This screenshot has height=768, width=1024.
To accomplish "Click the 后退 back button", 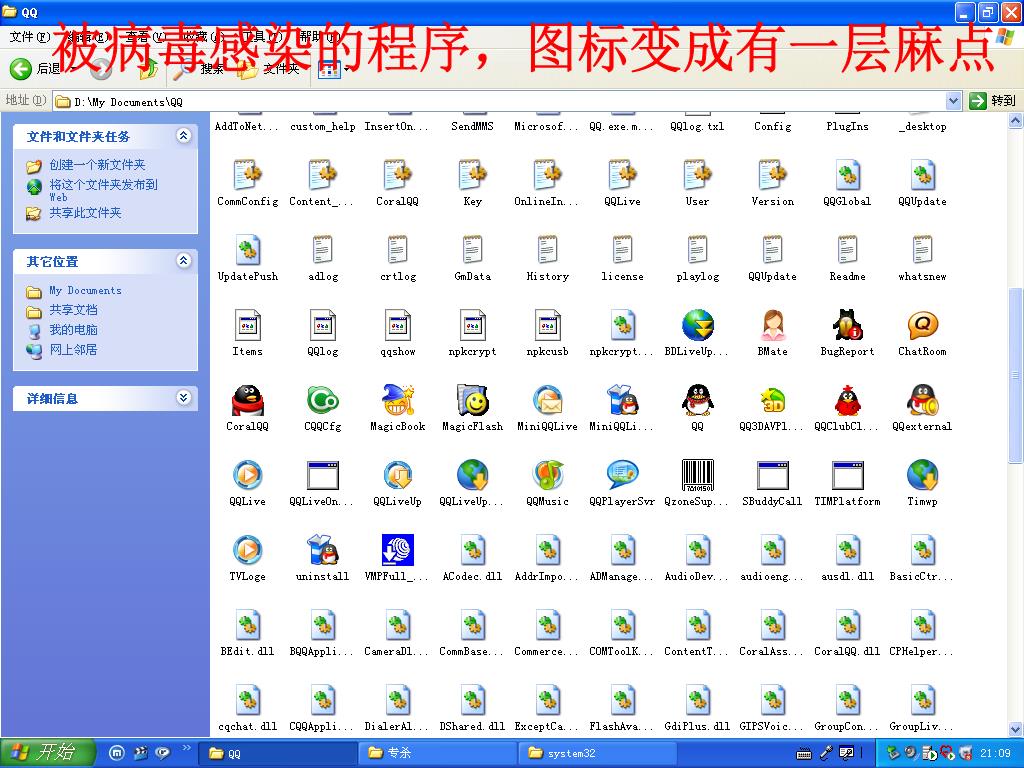I will click(x=35, y=68).
